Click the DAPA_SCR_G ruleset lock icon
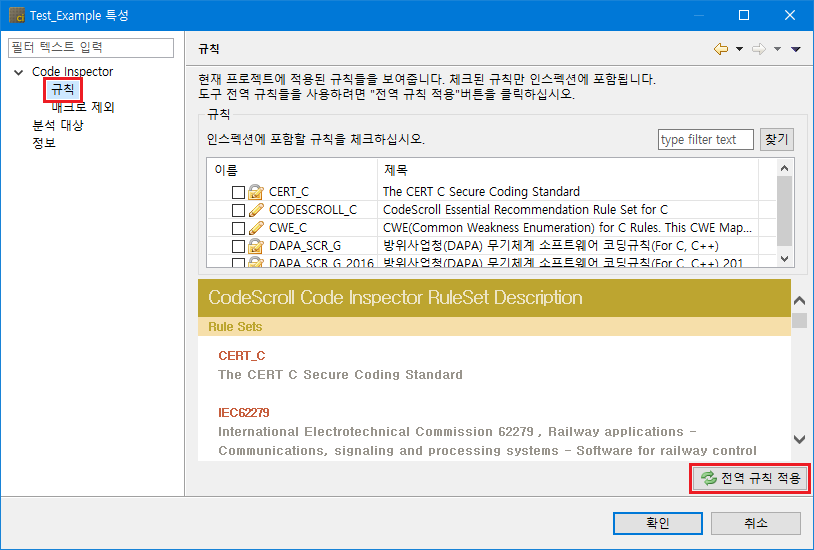The width and height of the screenshot is (814, 550). pos(255,246)
